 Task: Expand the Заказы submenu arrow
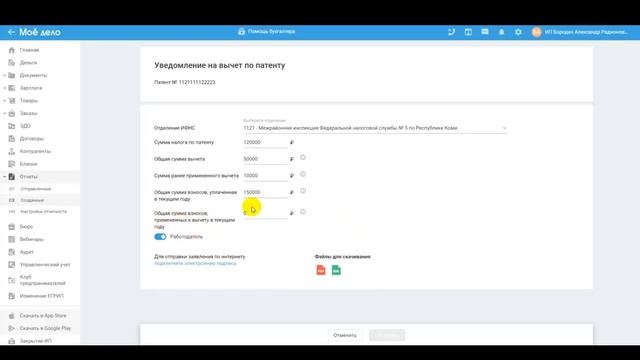point(4,113)
